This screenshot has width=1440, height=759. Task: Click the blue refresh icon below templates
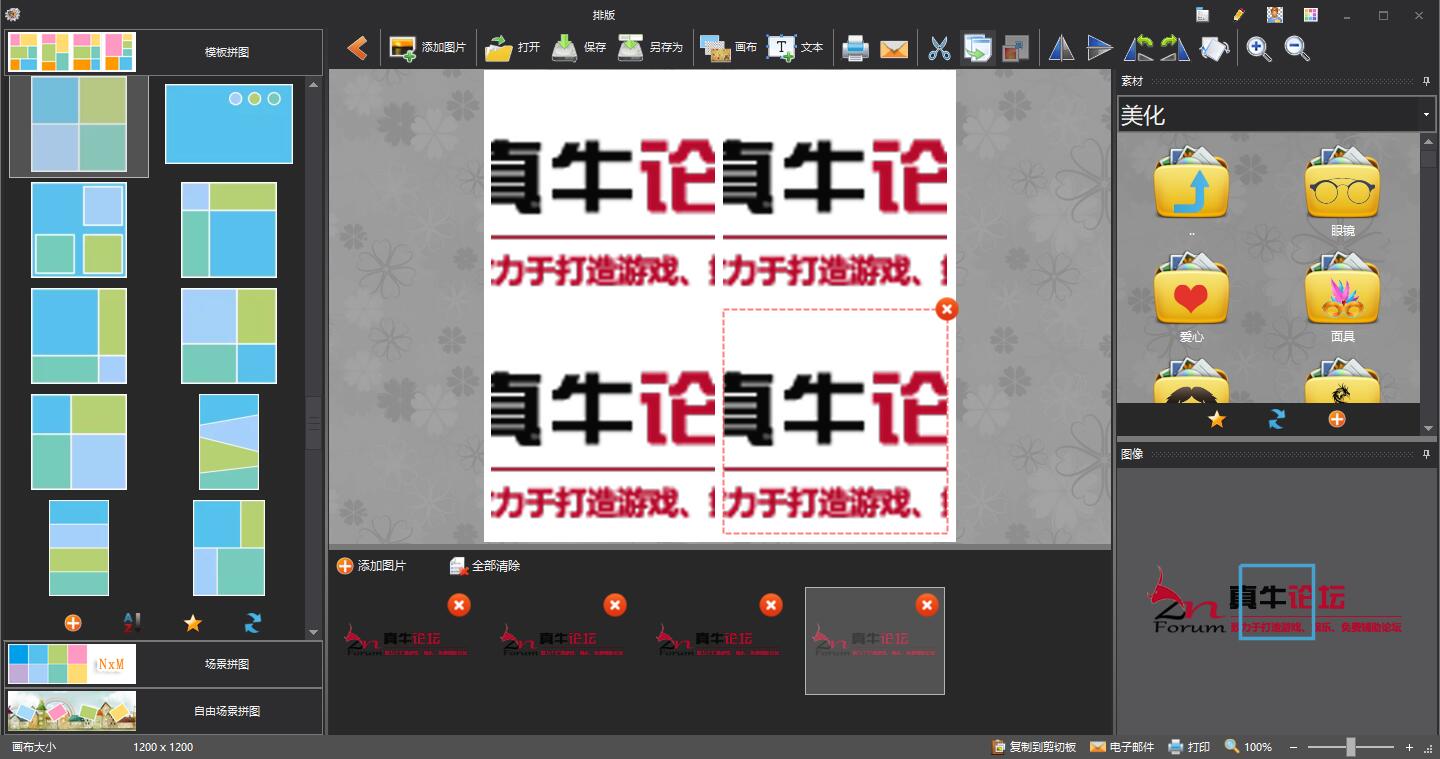coord(253,623)
